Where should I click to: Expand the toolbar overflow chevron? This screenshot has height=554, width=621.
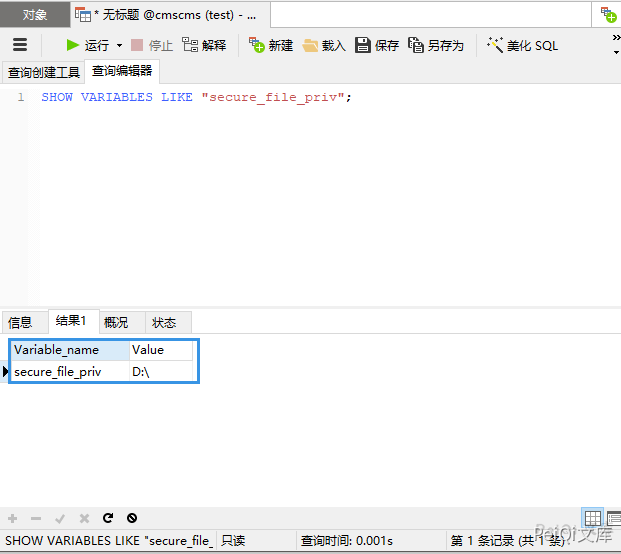pyautogui.click(x=616, y=38)
